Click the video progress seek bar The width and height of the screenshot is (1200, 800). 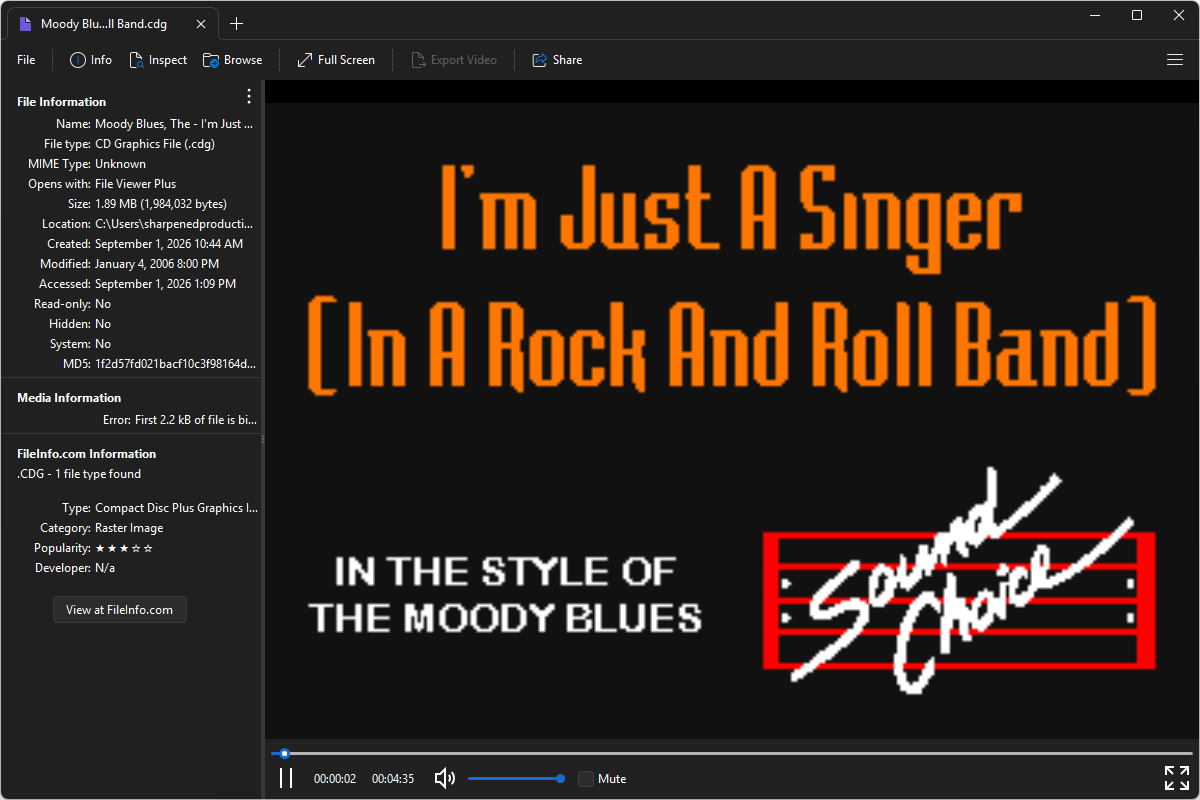(x=731, y=753)
